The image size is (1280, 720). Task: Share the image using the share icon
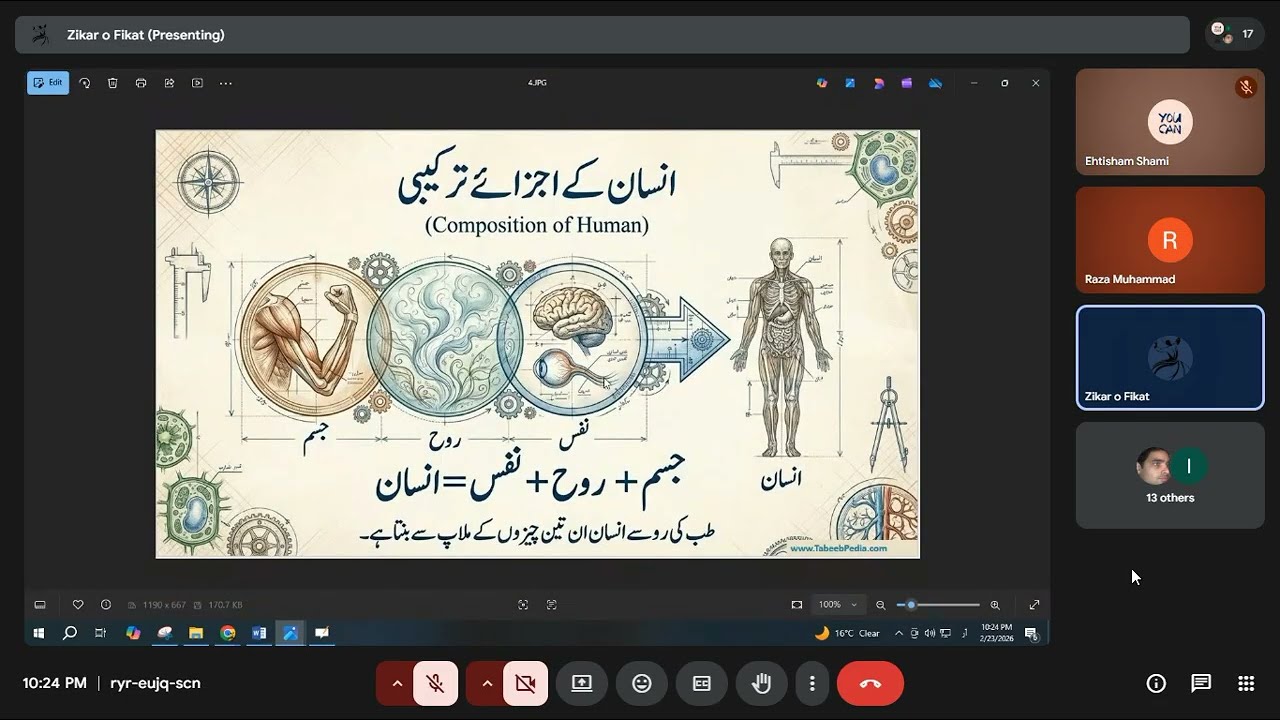pyautogui.click(x=169, y=83)
